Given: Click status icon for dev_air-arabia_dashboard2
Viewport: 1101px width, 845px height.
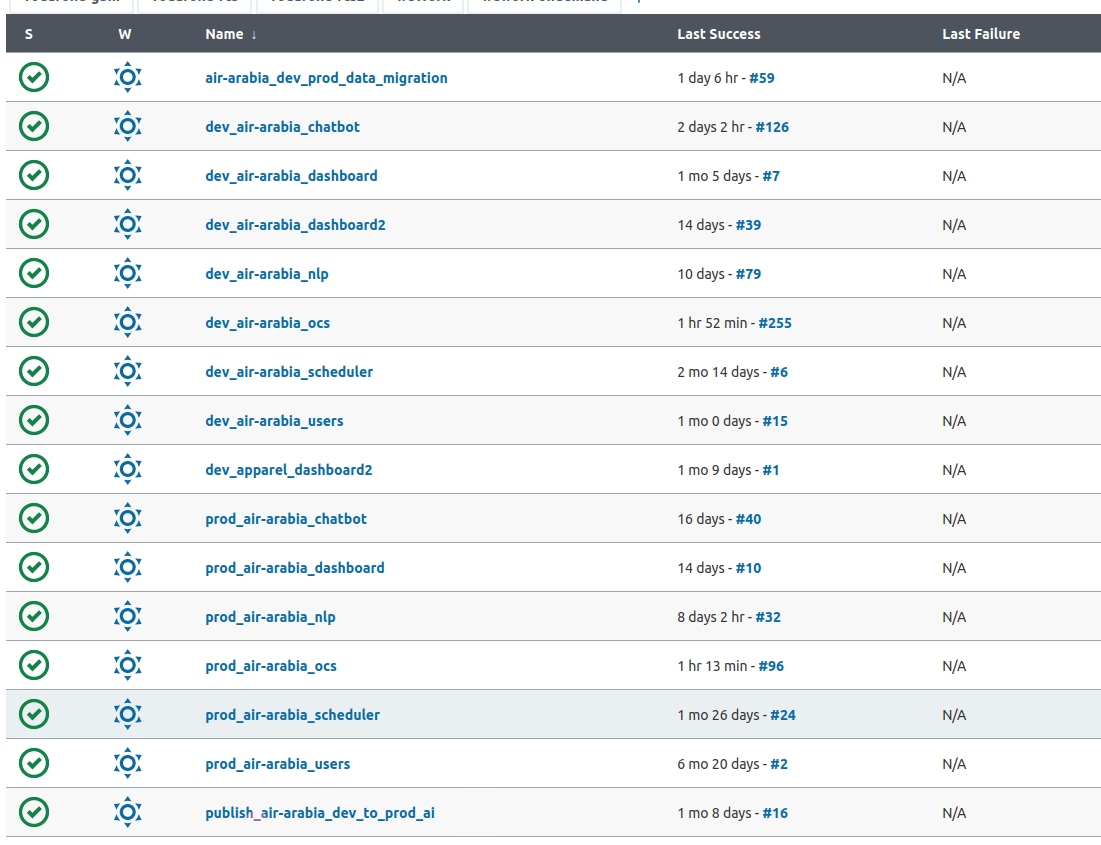Looking at the screenshot, I should [x=34, y=224].
